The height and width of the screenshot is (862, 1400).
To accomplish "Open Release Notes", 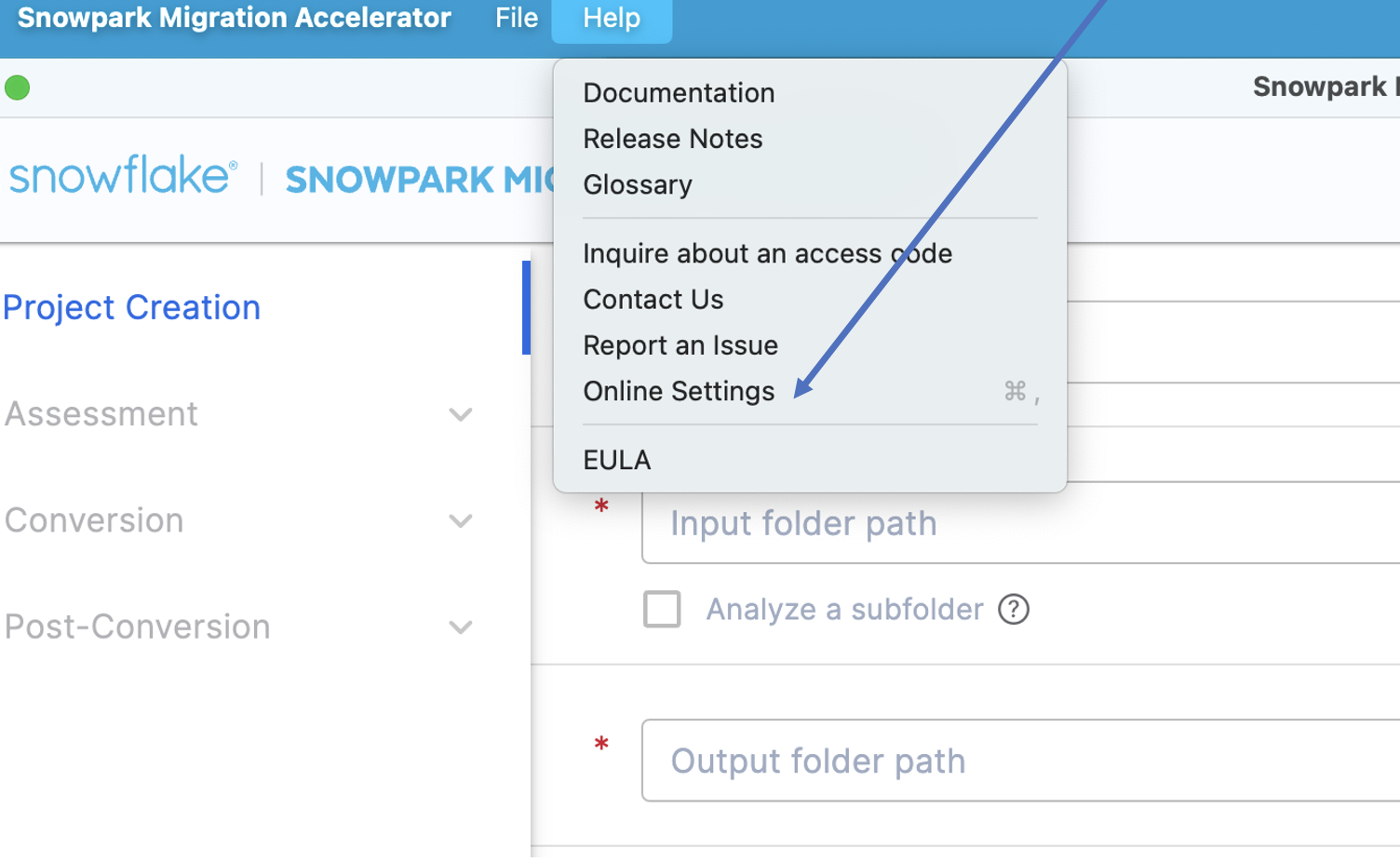I will [673, 139].
